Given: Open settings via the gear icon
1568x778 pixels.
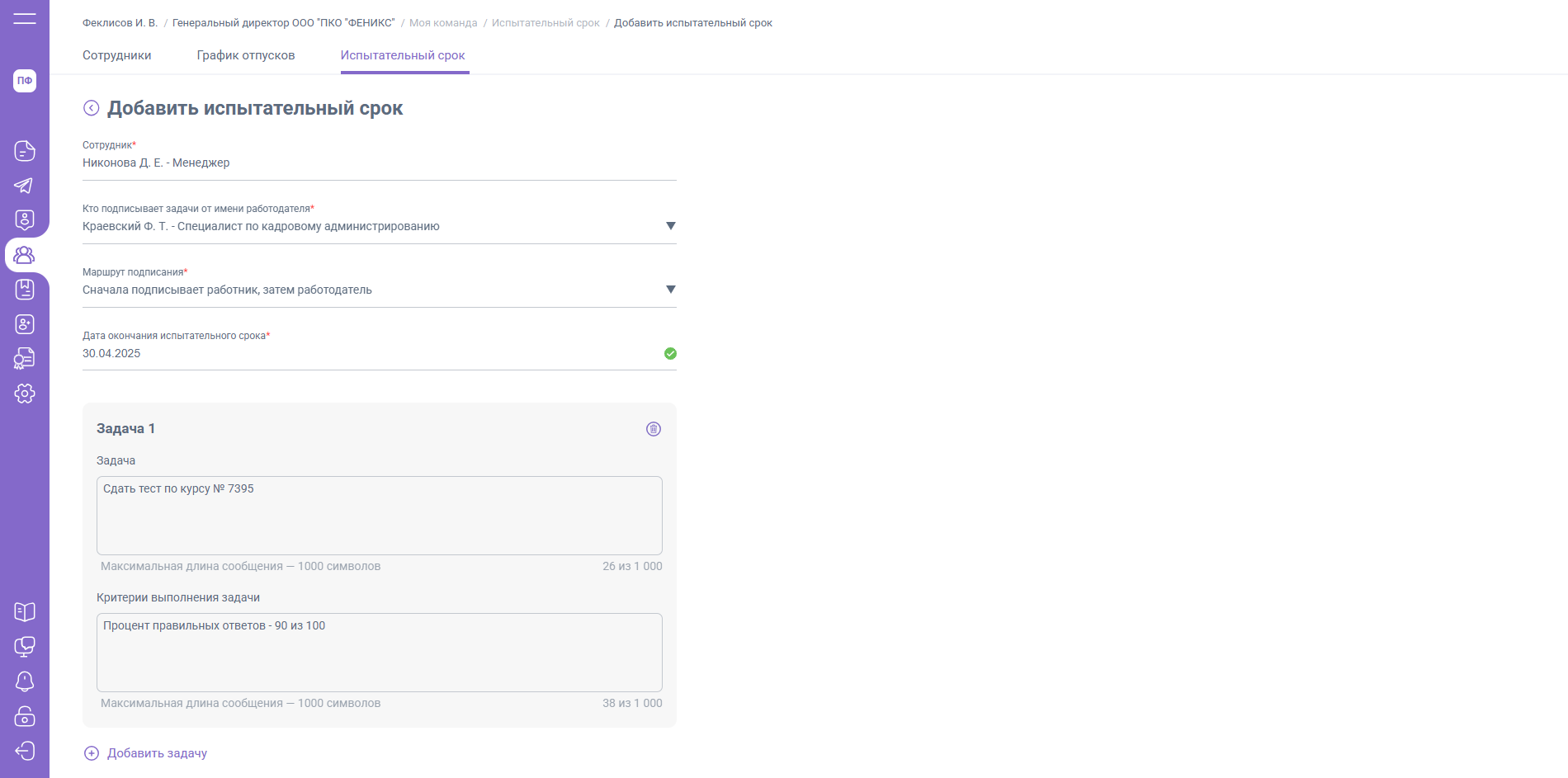Looking at the screenshot, I should tap(25, 394).
